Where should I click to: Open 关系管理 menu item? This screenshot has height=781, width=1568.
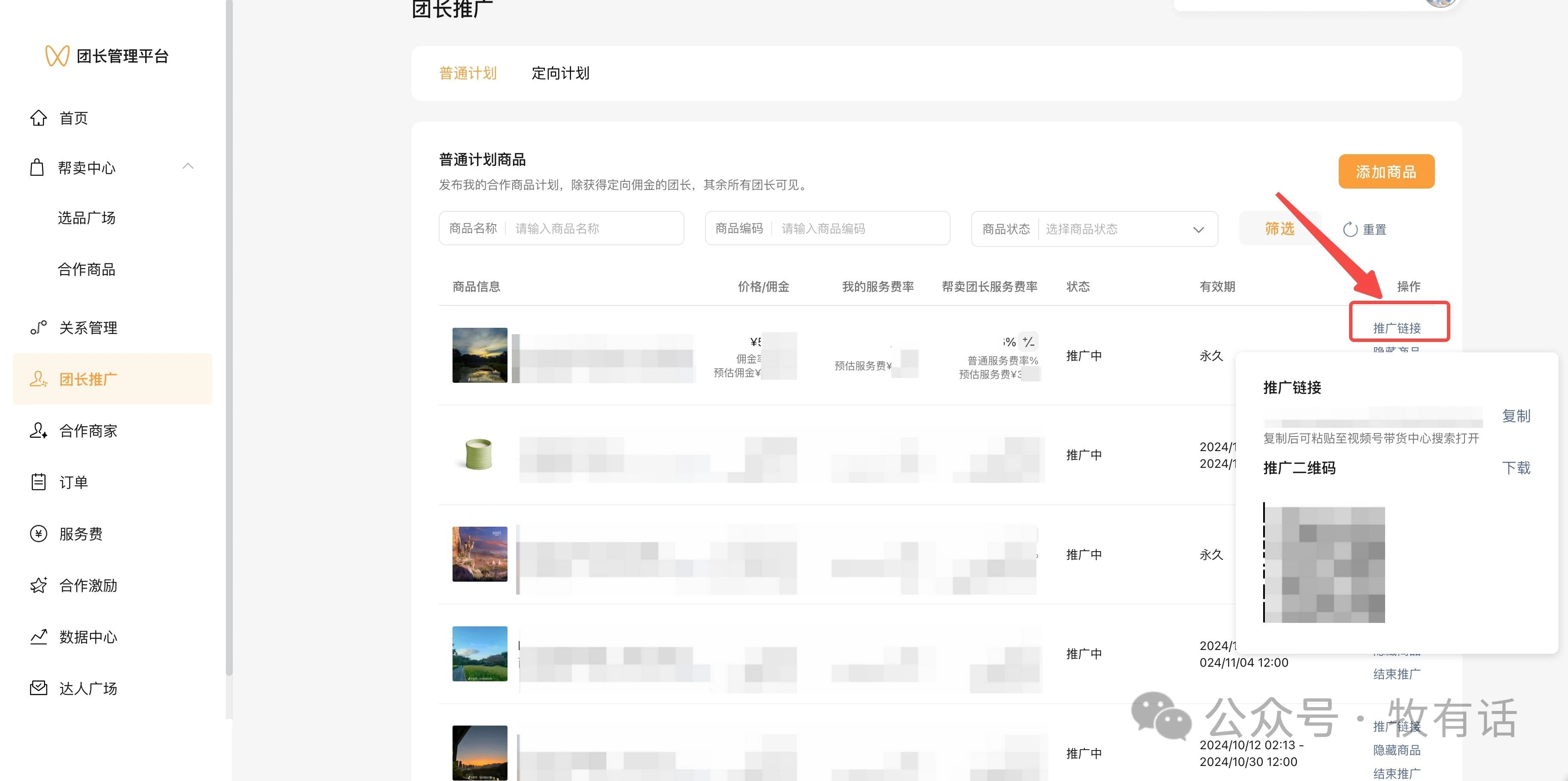(88, 328)
